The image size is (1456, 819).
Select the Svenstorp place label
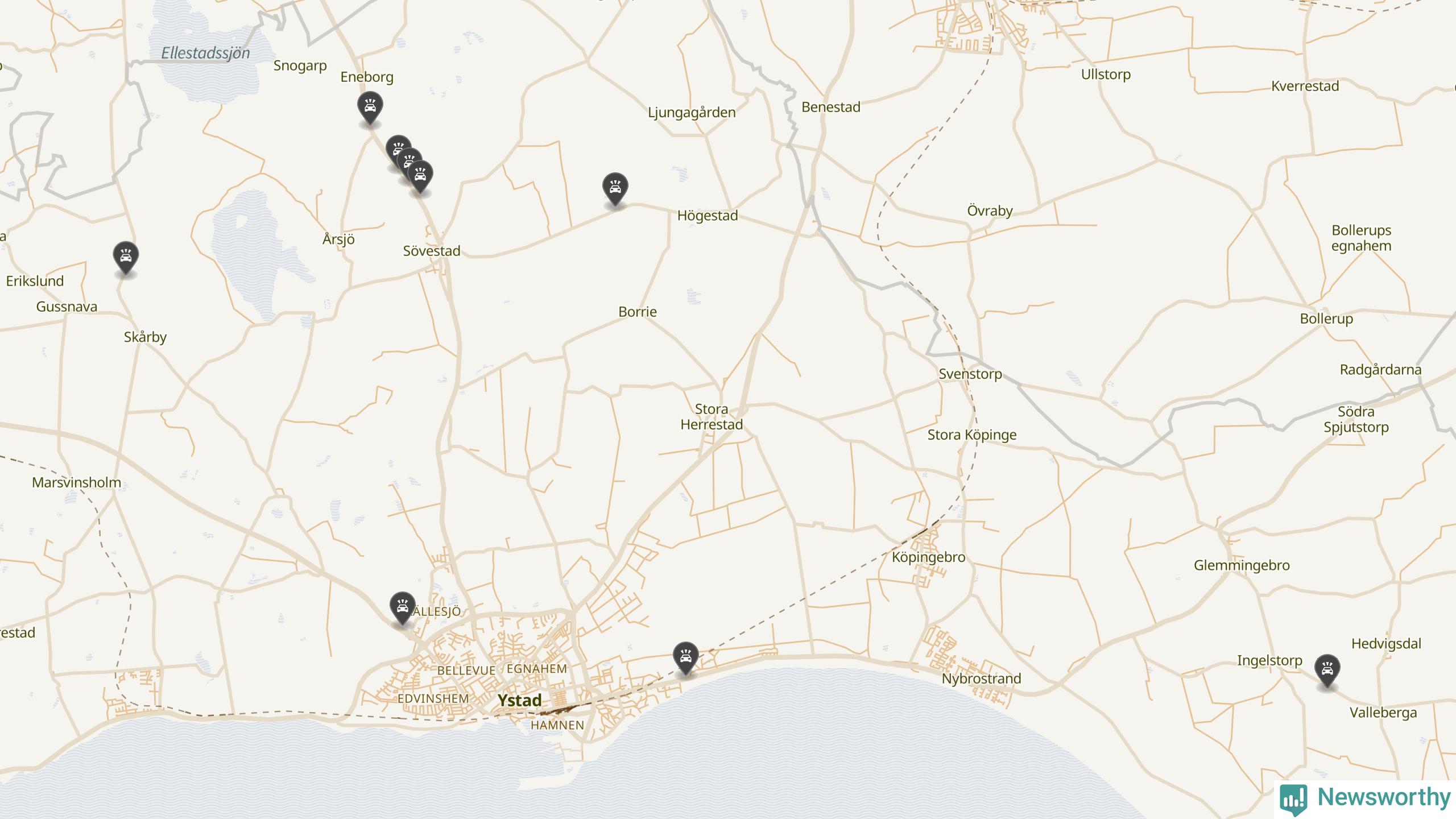[970, 374]
